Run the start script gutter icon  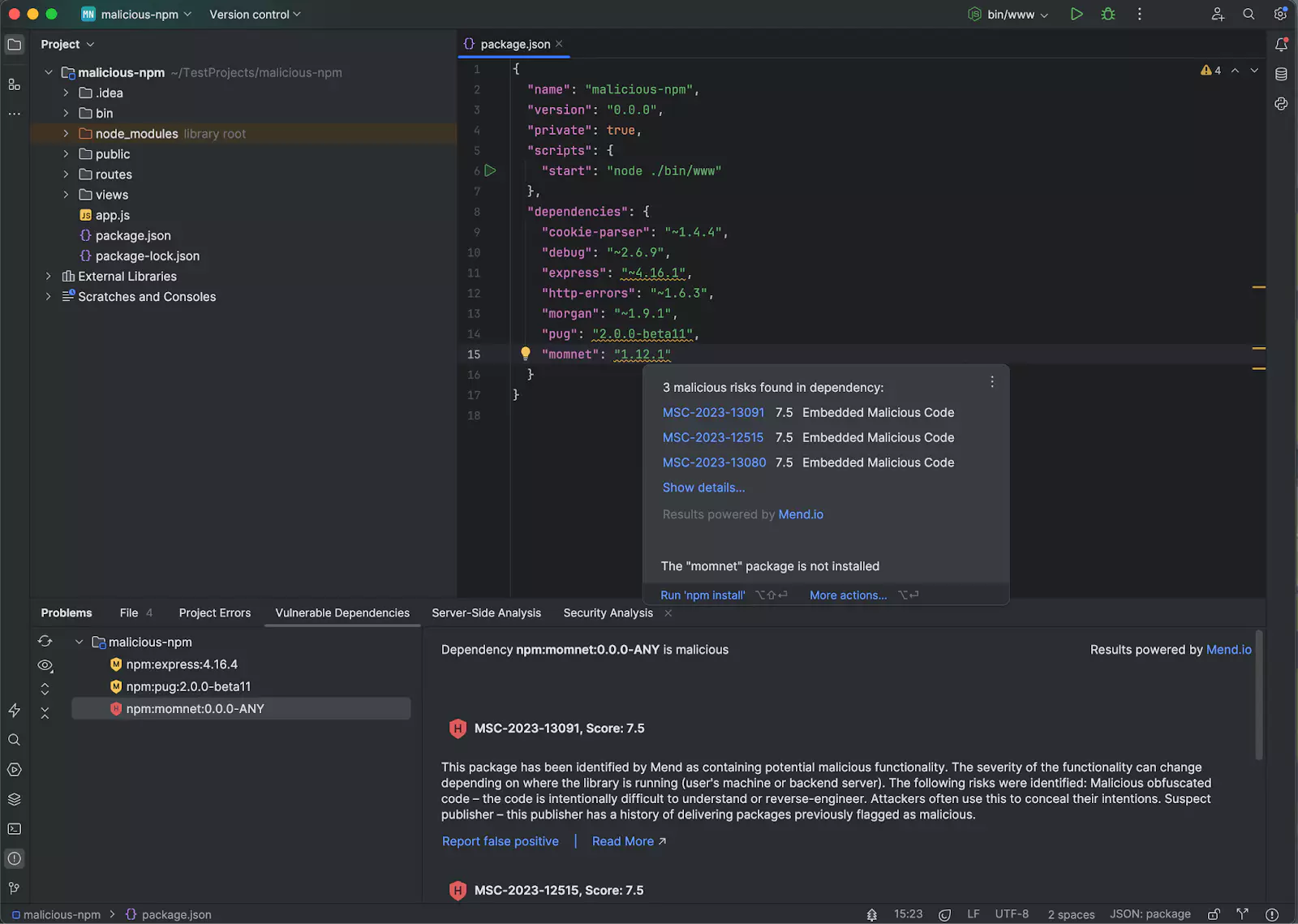click(490, 170)
